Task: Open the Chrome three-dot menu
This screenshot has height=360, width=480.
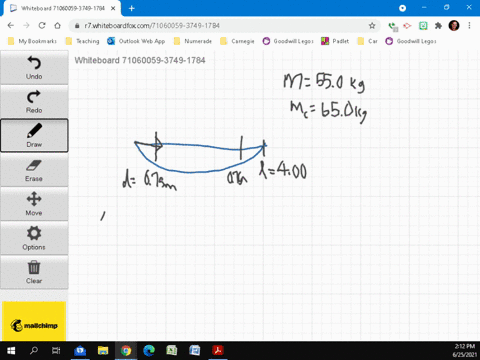Action: tap(469, 26)
